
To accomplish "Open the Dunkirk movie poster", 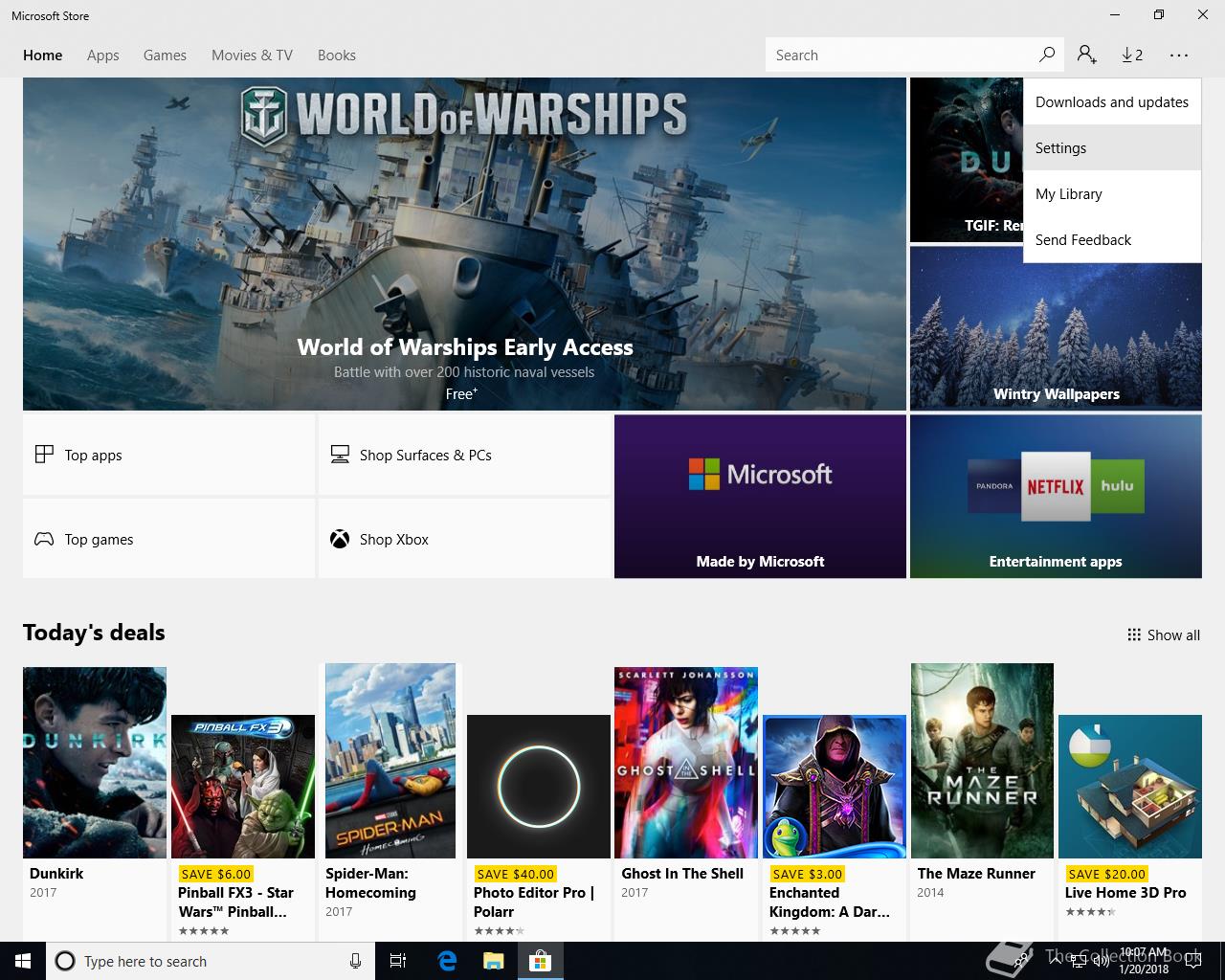I will pyautogui.click(x=95, y=762).
